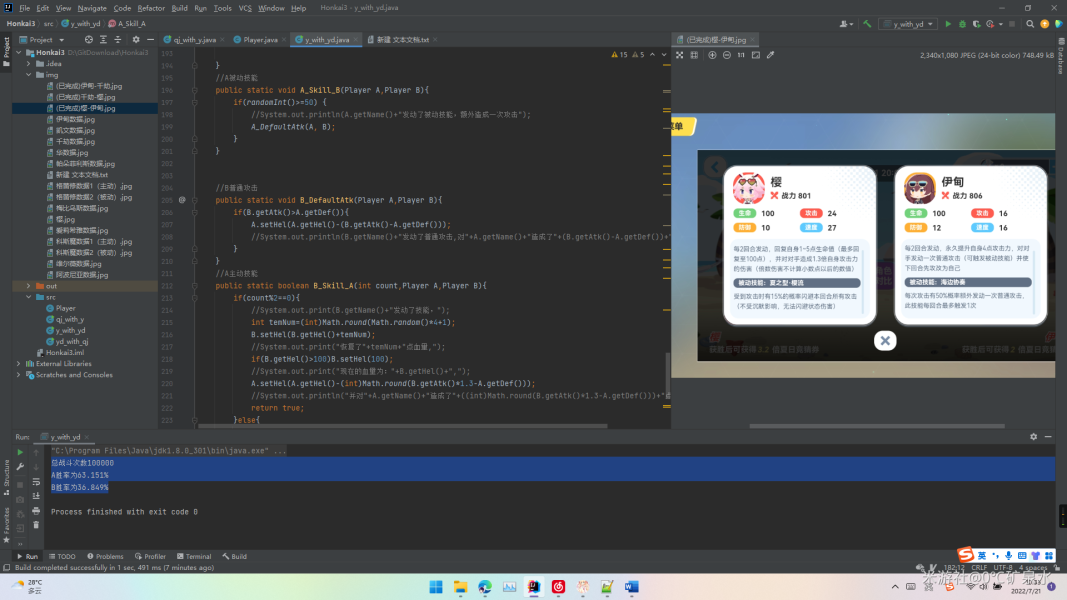Click the UTF-8 encoding in status bar

1003,567
